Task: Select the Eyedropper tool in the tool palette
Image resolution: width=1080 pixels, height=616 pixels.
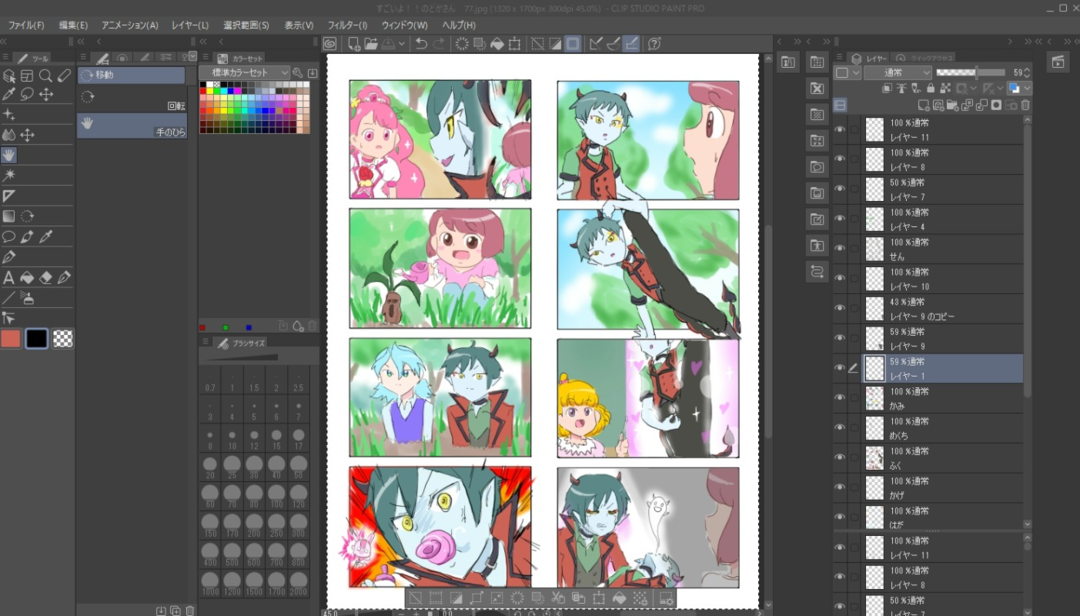Action: point(9,94)
